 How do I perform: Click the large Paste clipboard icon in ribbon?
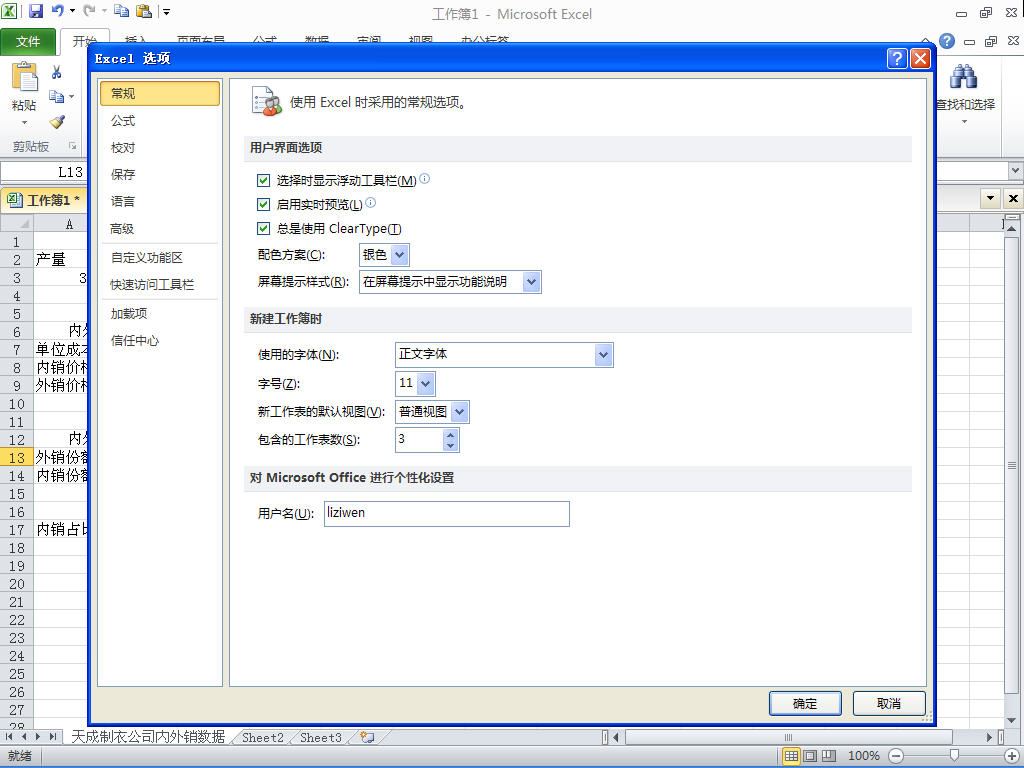[25, 76]
